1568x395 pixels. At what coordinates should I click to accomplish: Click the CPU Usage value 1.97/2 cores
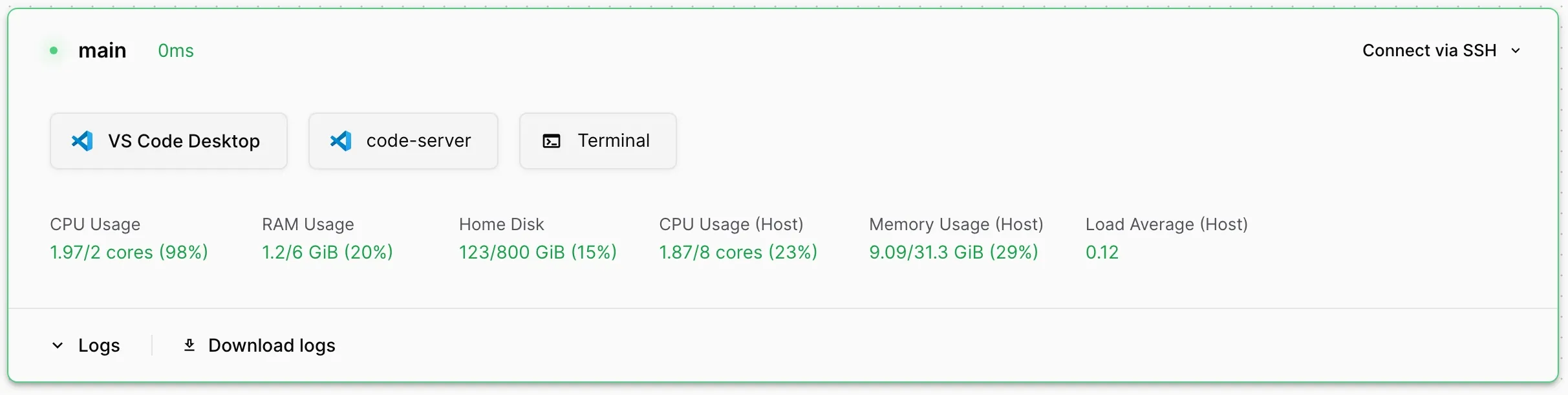click(x=129, y=252)
